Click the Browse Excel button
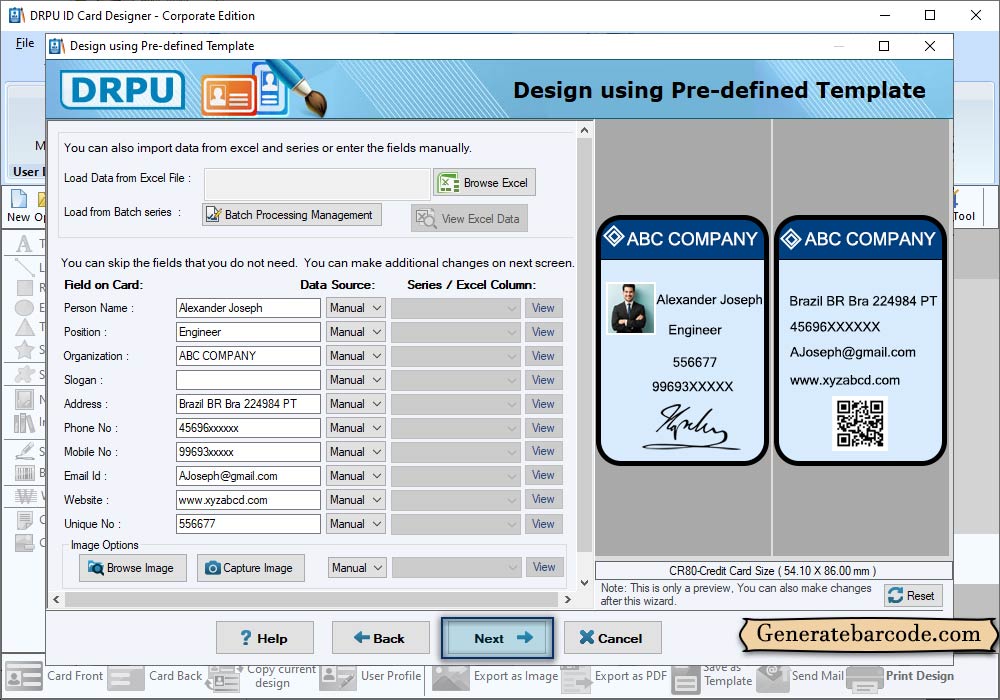1000x700 pixels. 484,183
